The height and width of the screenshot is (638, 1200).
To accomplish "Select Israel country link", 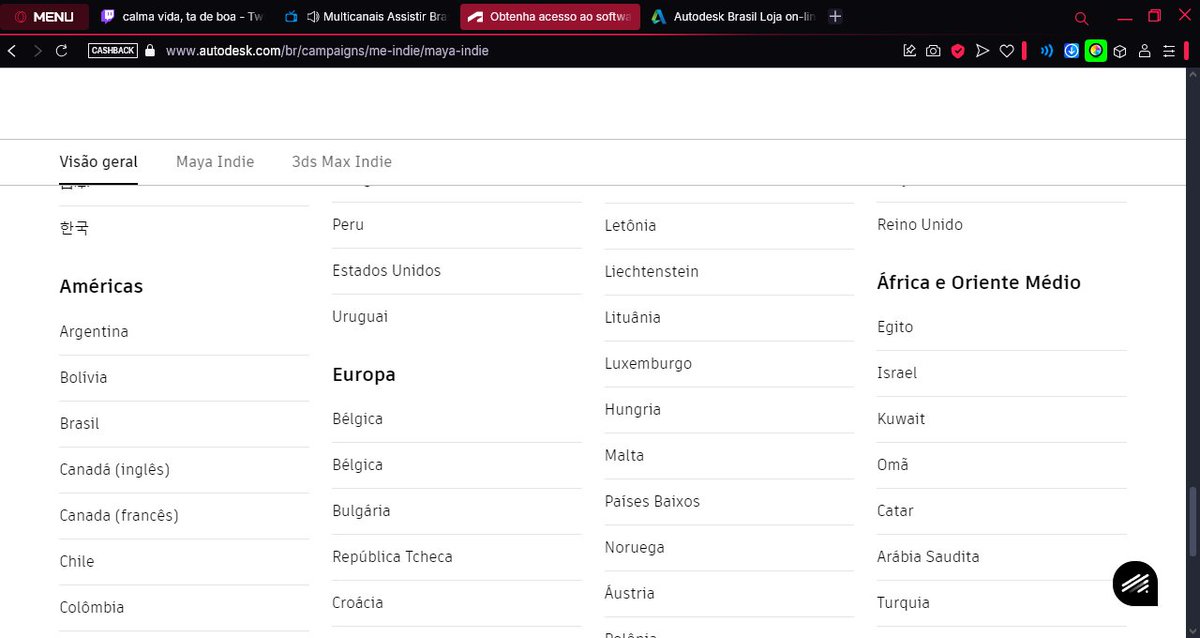I will click(x=897, y=373).
